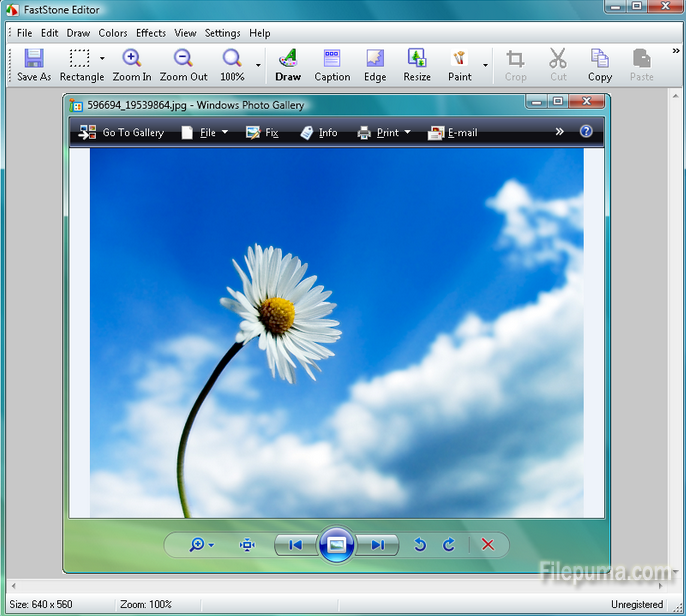Screen dimensions: 686x616
Task: Open the Colors menu
Action: coord(113,33)
